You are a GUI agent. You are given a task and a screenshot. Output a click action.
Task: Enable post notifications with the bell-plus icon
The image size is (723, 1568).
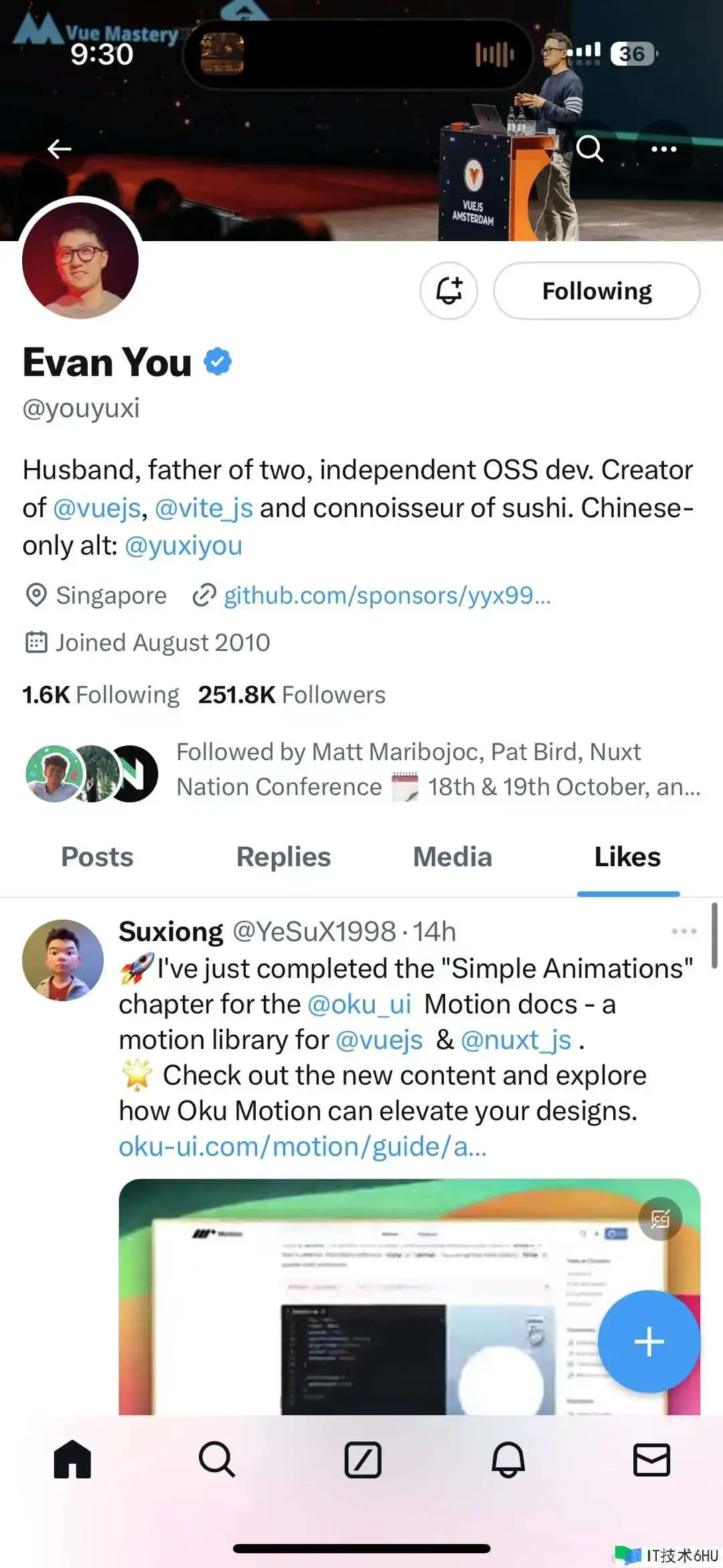[x=449, y=291]
